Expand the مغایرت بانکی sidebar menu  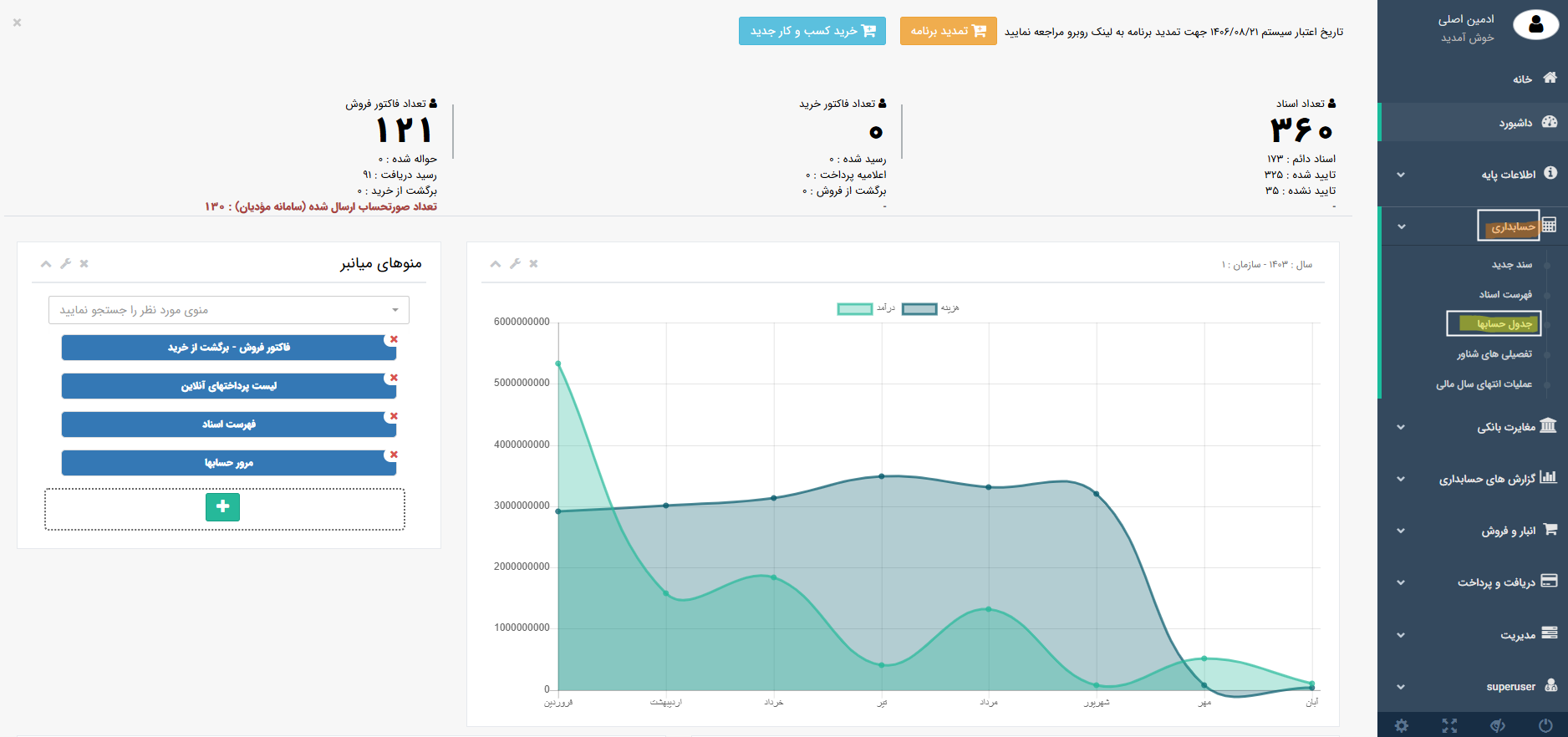point(1506,427)
